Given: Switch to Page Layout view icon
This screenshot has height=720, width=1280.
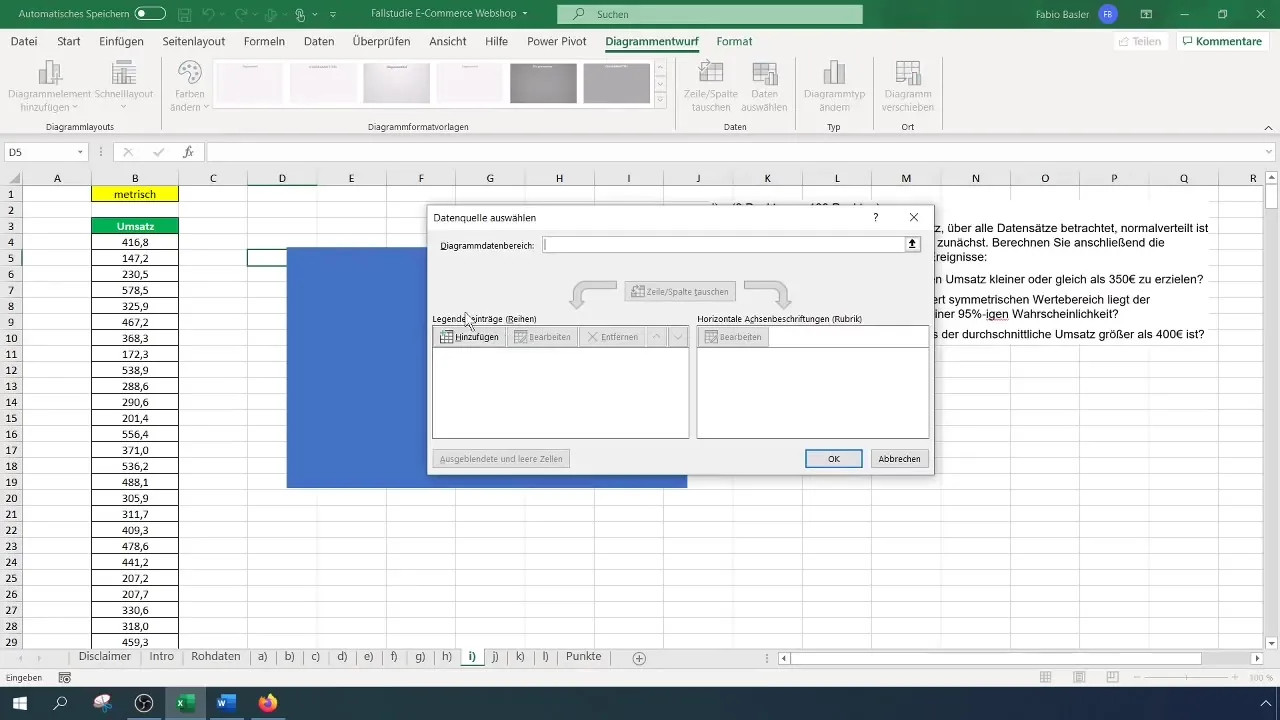Looking at the screenshot, I should pos(1078,678).
